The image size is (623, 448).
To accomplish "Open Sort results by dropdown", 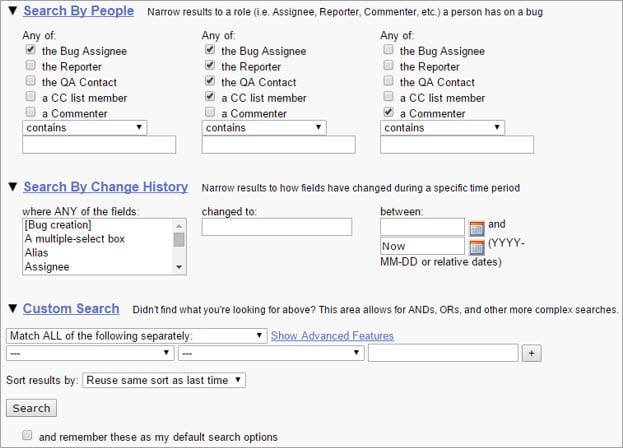I will (164, 380).
